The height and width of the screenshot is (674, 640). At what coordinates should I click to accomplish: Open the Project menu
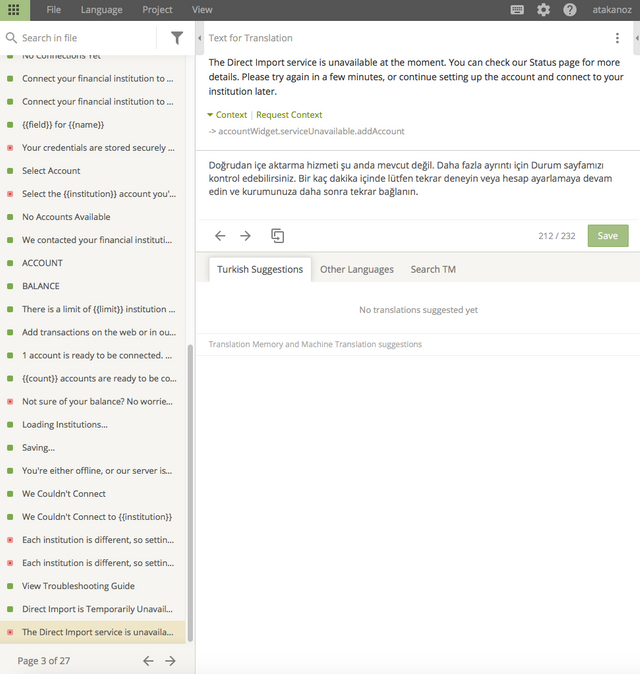pyautogui.click(x=157, y=10)
